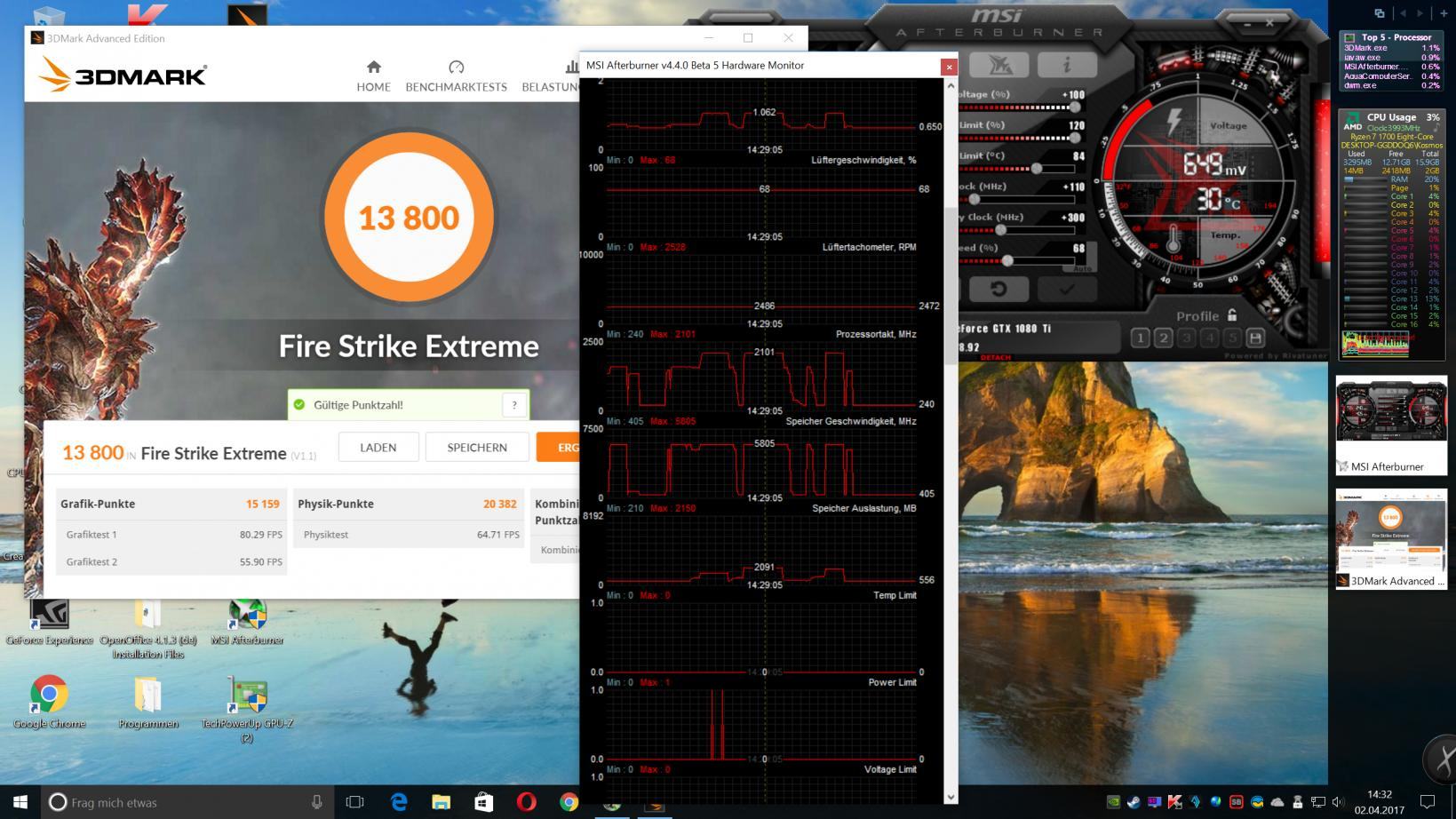Select the 3DMark Advanced window thumbnail in the sidebar

point(1391,538)
